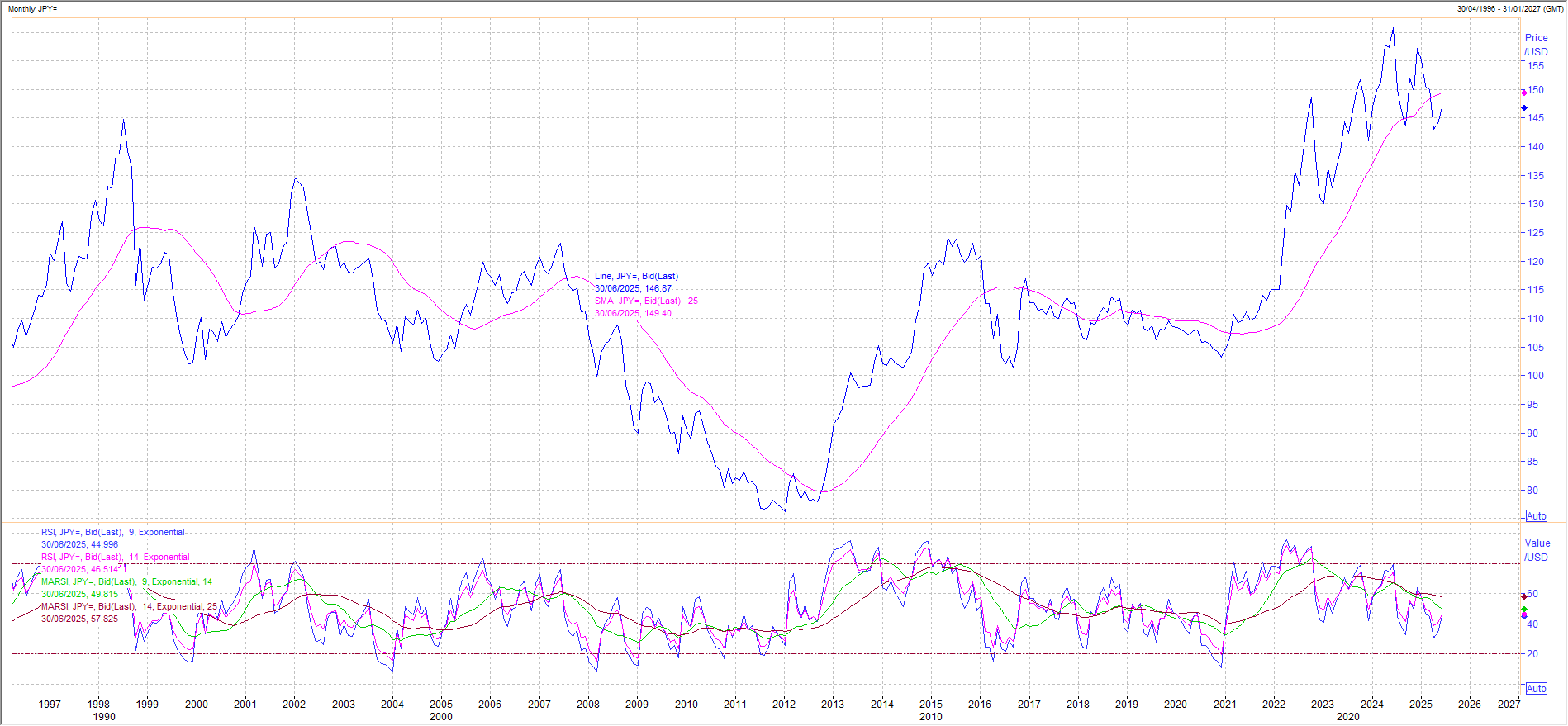Screen dimensions: 1568x726
Task: Select the legend 'MARSI, JPY=, Bid(Last), 9, Exponential, 14'
Action: click(126, 582)
